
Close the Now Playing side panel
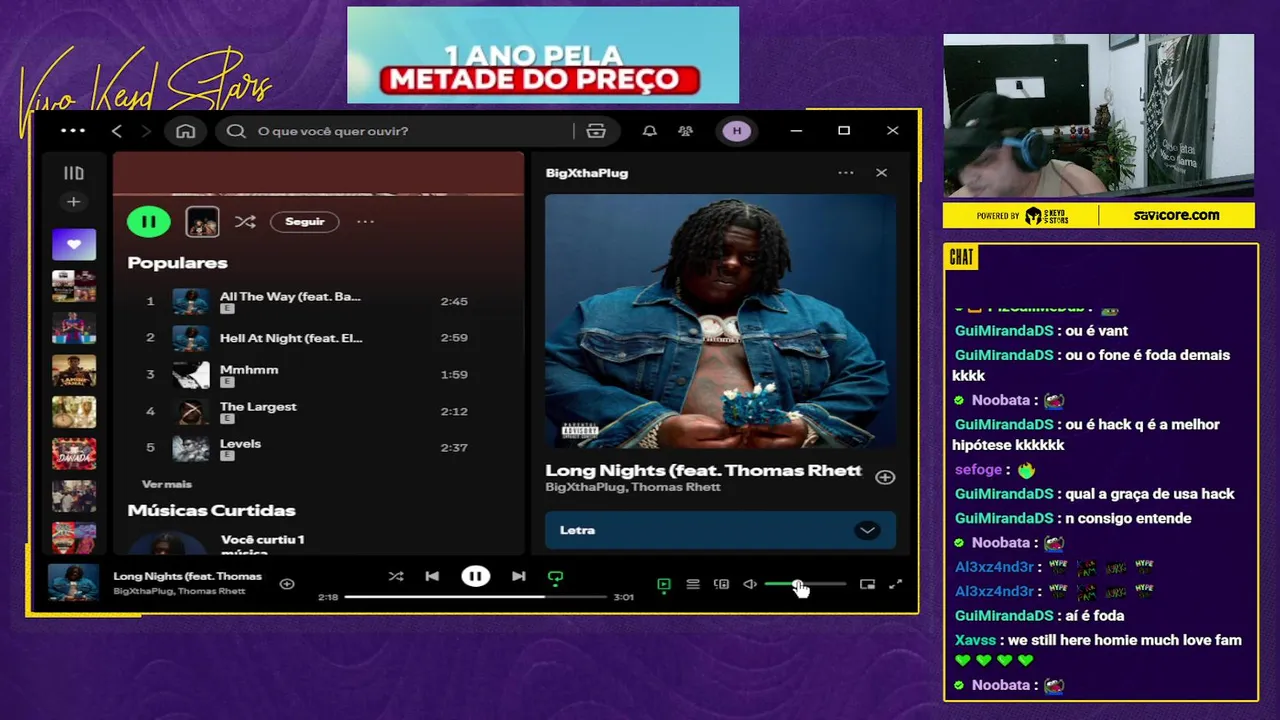pyautogui.click(x=881, y=173)
